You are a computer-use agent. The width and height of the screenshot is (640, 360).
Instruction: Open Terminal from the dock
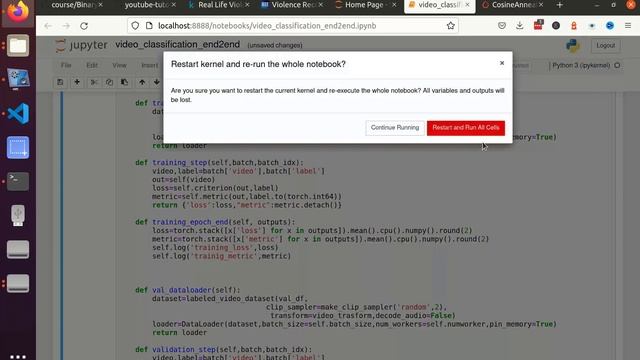[18, 181]
